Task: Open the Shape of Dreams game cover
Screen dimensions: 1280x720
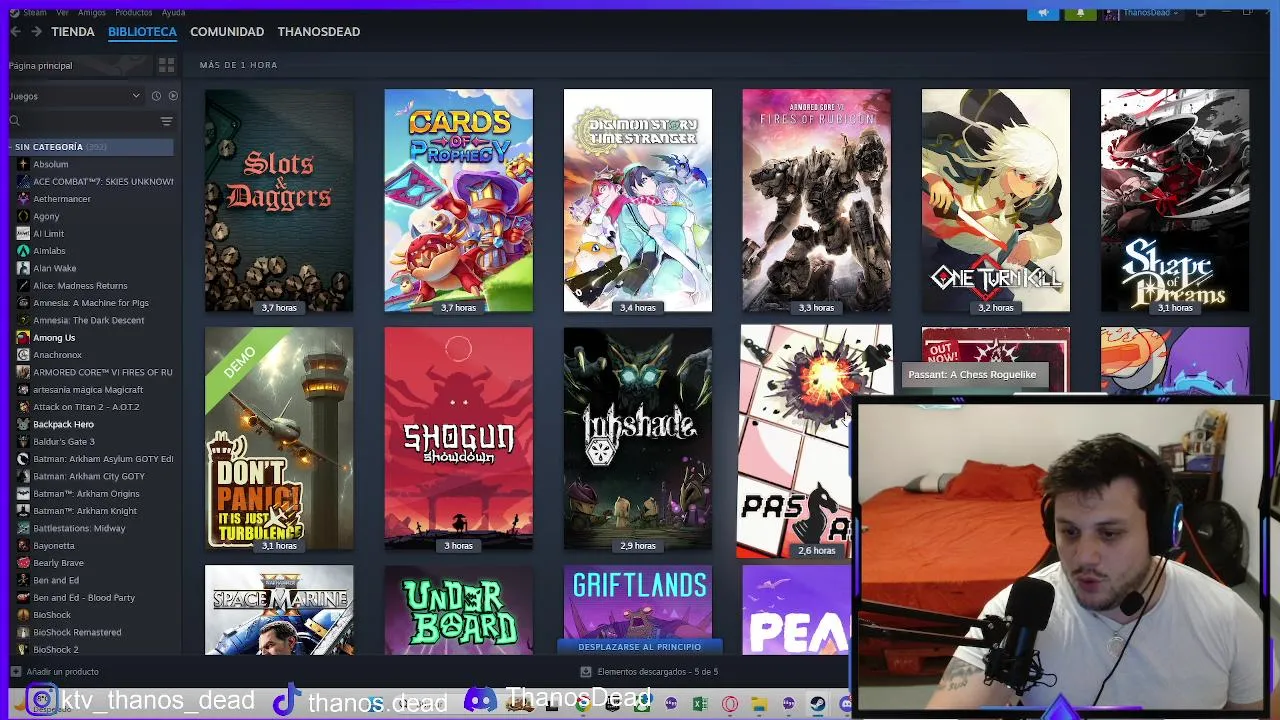Action: point(1174,200)
